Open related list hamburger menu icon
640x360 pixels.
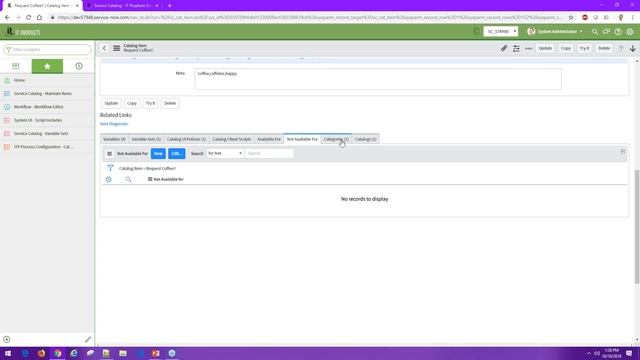tap(109, 153)
